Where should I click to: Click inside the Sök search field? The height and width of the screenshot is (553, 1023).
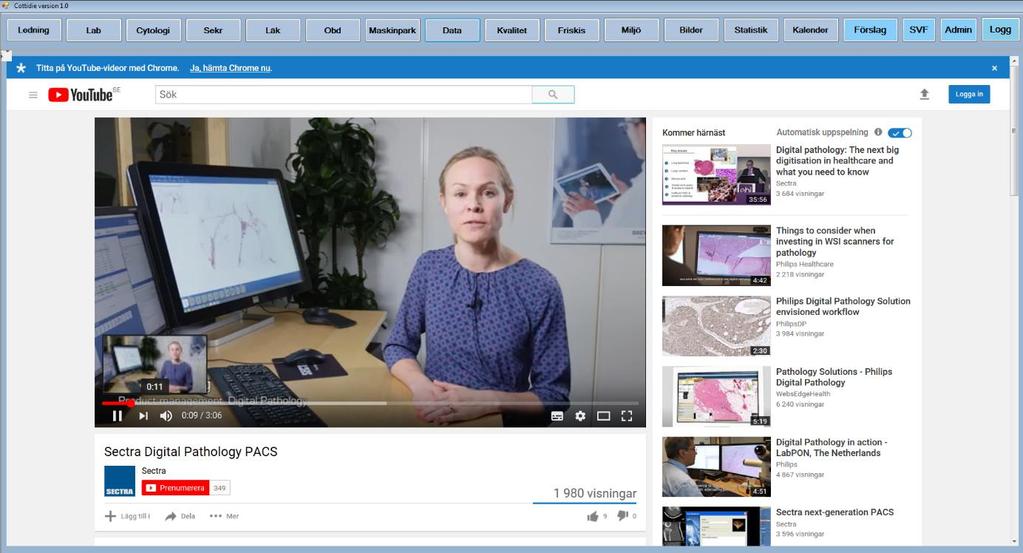point(343,95)
